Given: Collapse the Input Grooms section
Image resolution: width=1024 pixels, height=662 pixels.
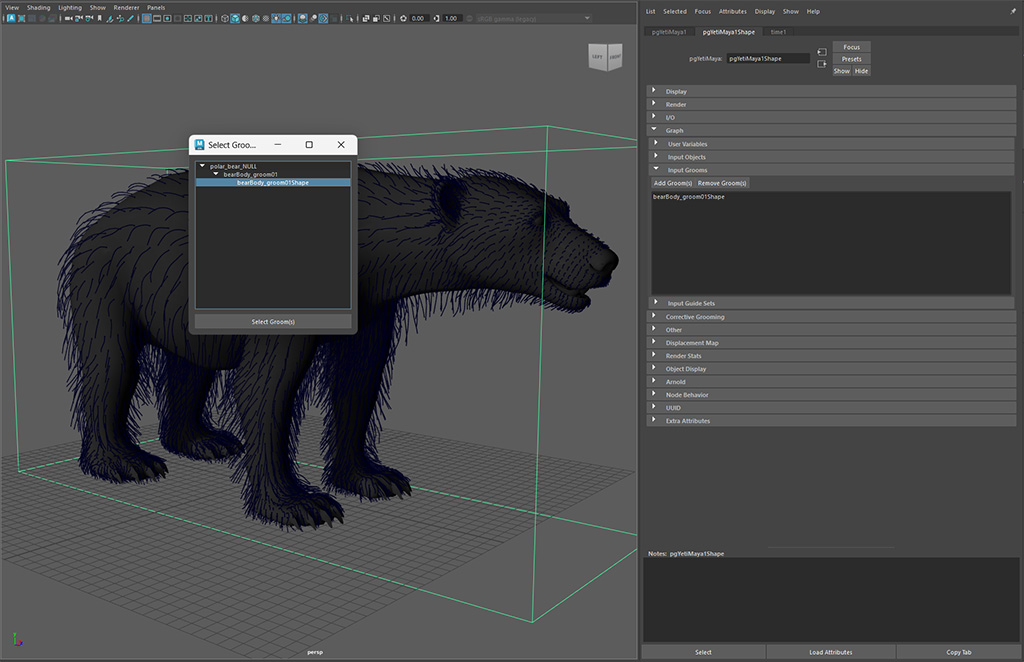Looking at the screenshot, I should [x=656, y=170].
